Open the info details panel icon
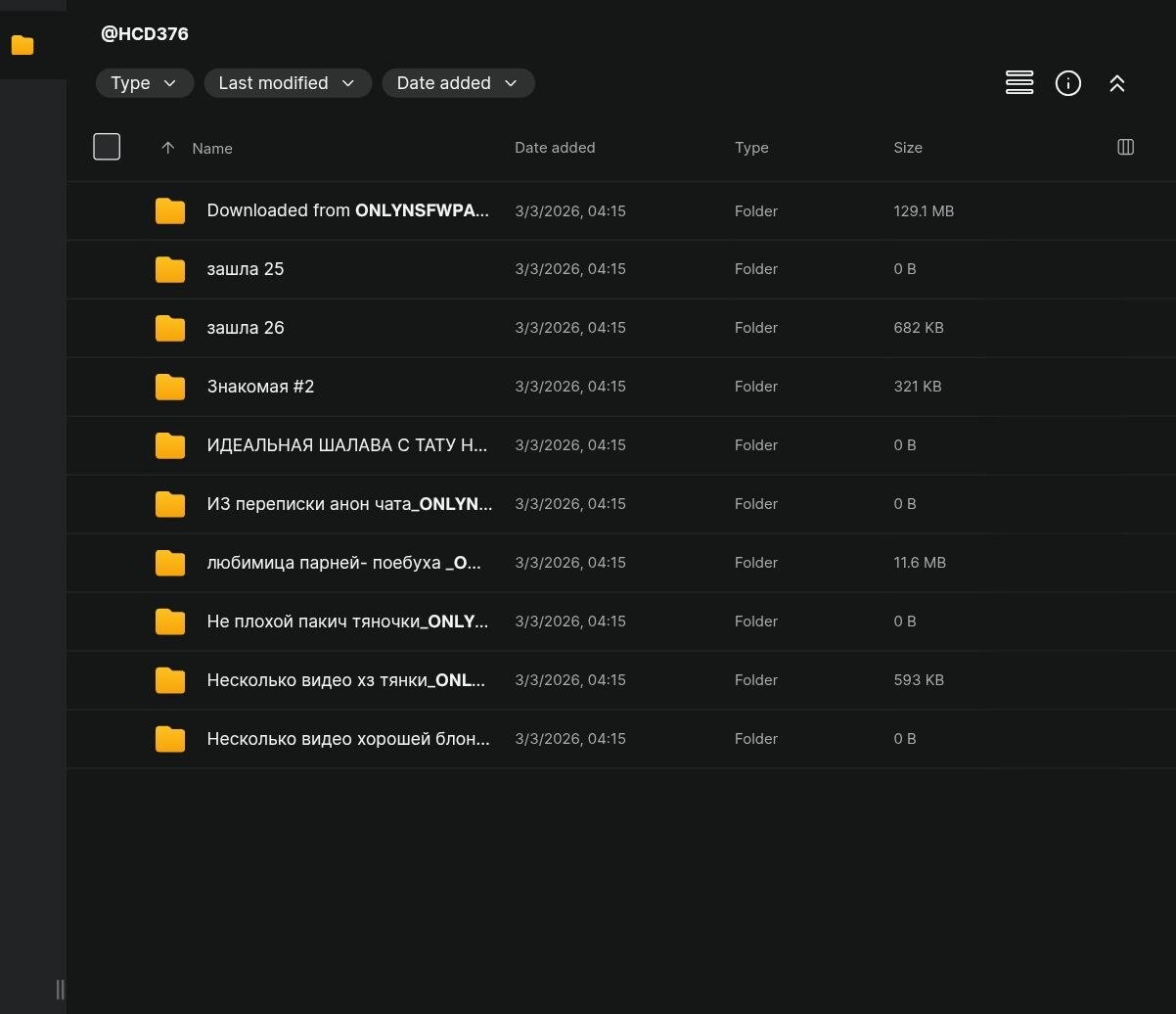The width and height of the screenshot is (1176, 1014). [1068, 83]
